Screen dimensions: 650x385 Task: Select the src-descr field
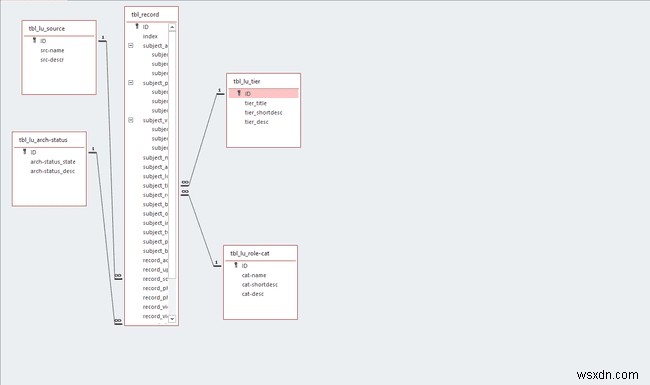pyautogui.click(x=52, y=60)
